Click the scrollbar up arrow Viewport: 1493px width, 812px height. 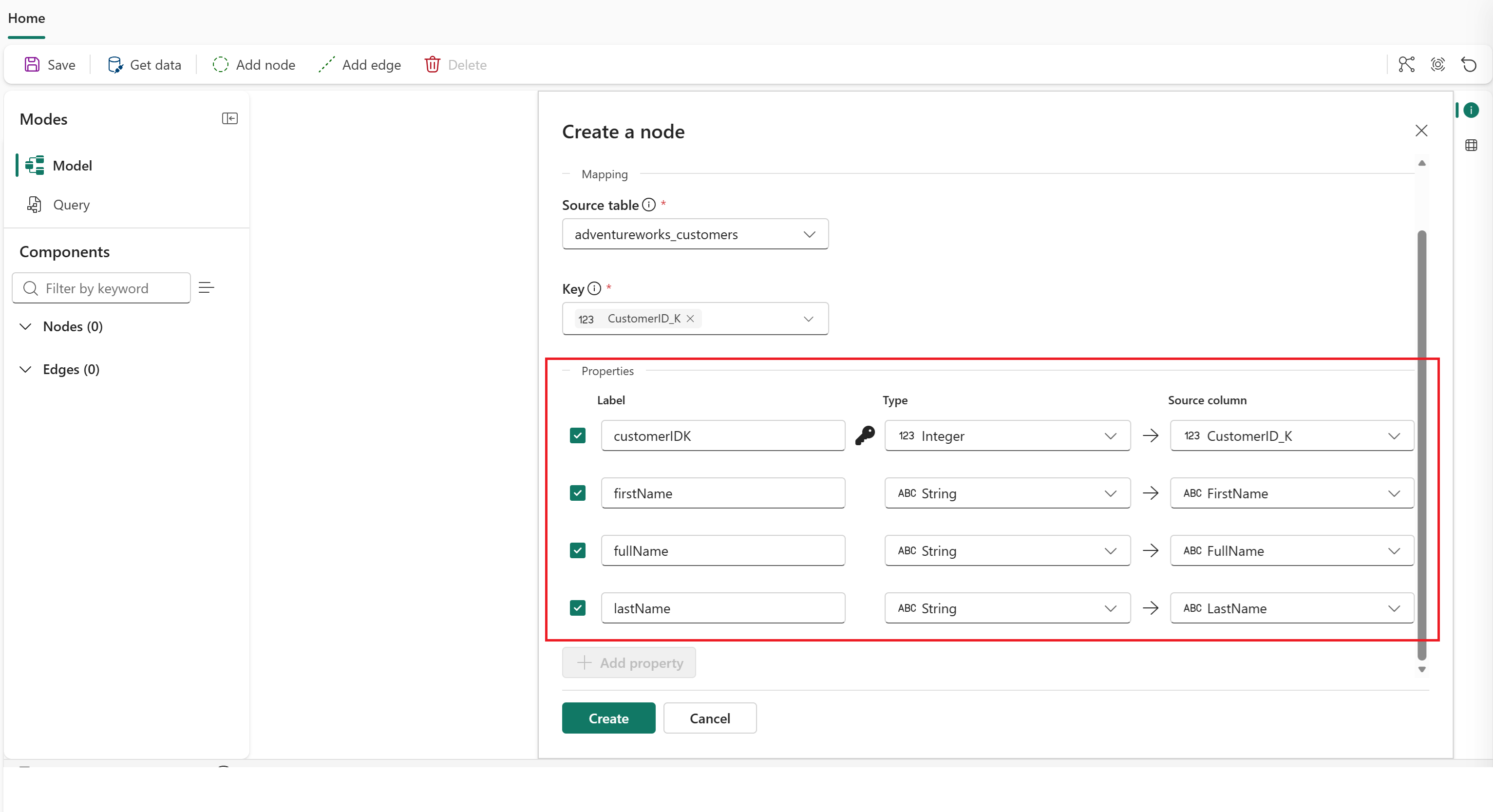1422,163
